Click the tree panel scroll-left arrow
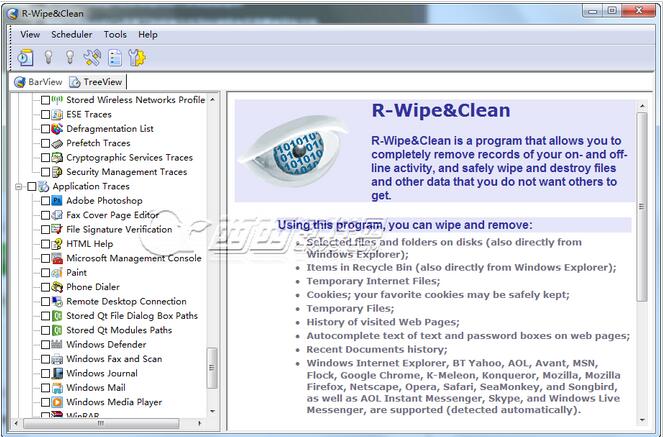The height and width of the screenshot is (437, 663). coord(16,423)
